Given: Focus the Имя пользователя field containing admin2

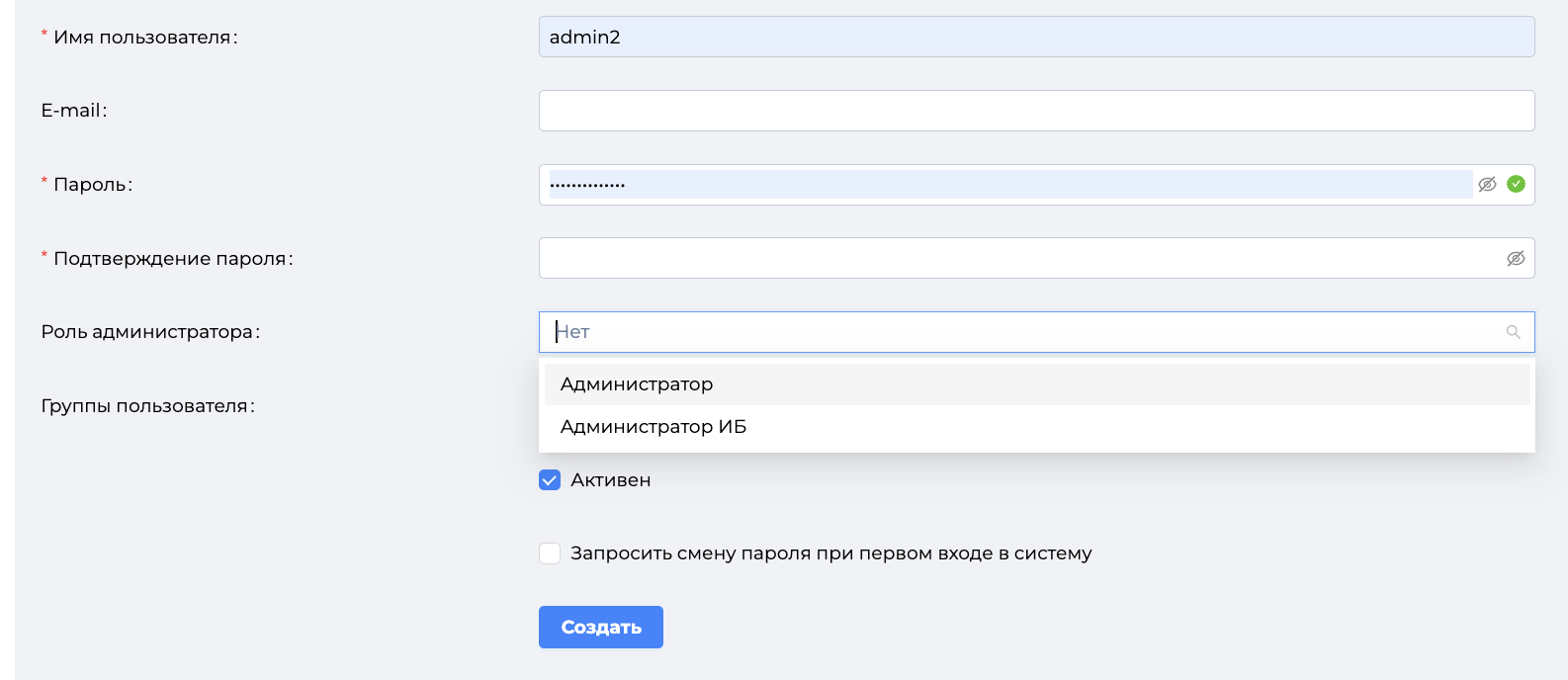Looking at the screenshot, I should [x=1036, y=37].
